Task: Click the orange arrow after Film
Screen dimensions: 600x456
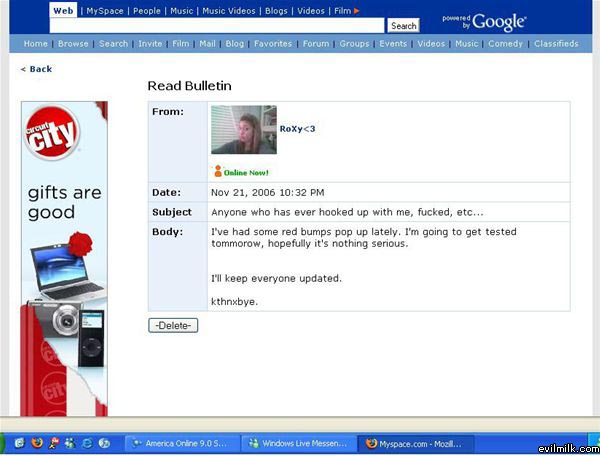Action: (357, 10)
